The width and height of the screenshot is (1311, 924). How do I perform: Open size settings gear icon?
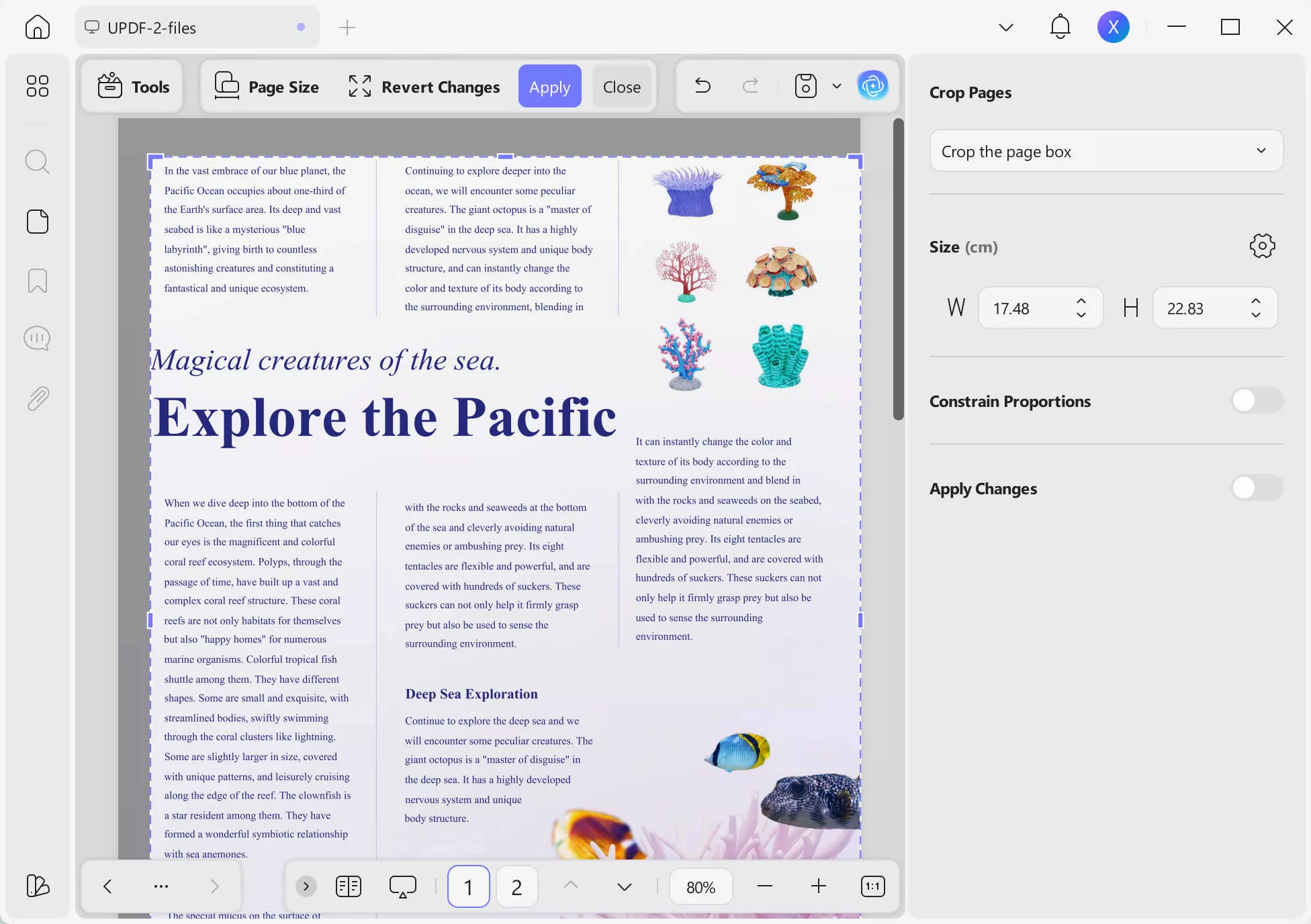(x=1262, y=246)
